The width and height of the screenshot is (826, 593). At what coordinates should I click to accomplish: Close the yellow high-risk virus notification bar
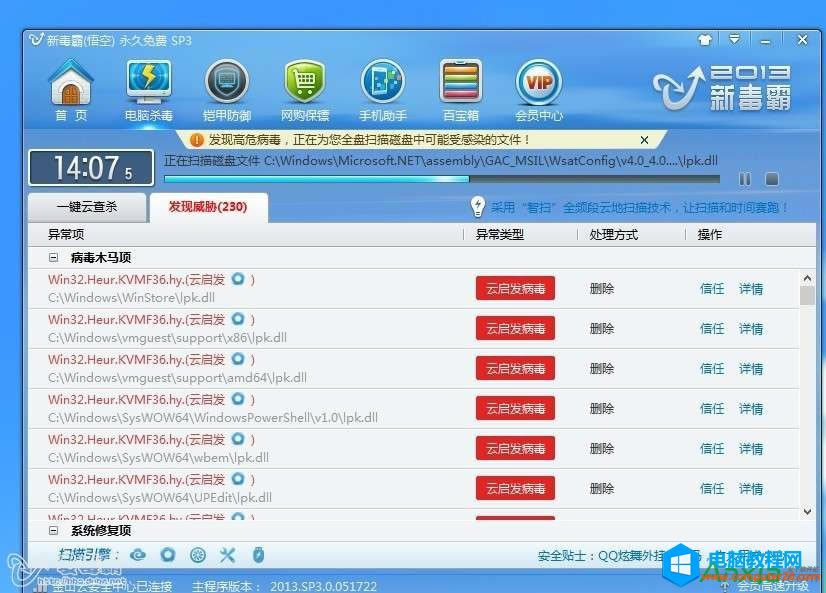tap(644, 140)
